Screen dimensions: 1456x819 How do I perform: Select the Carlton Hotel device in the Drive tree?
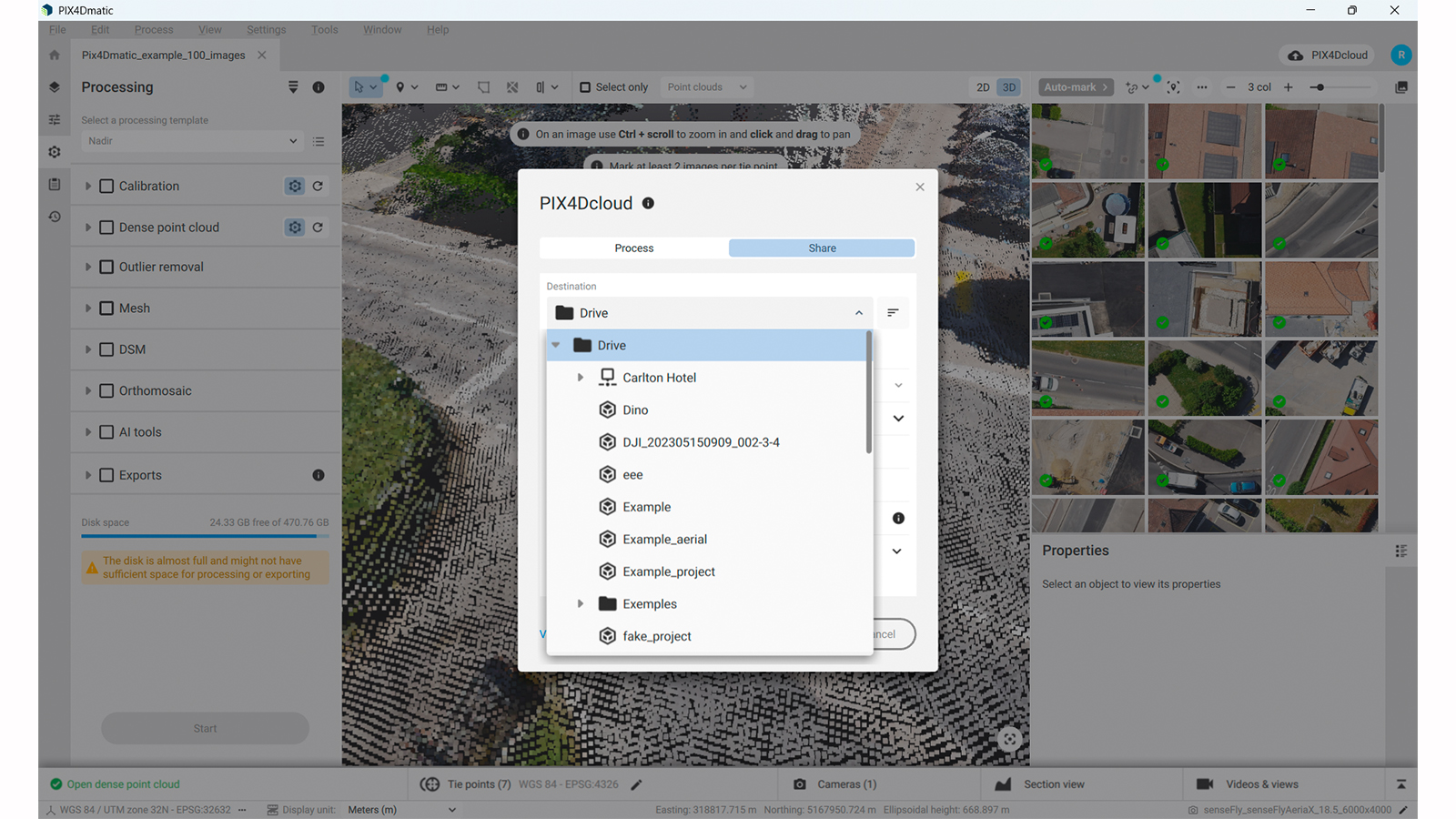(x=659, y=377)
